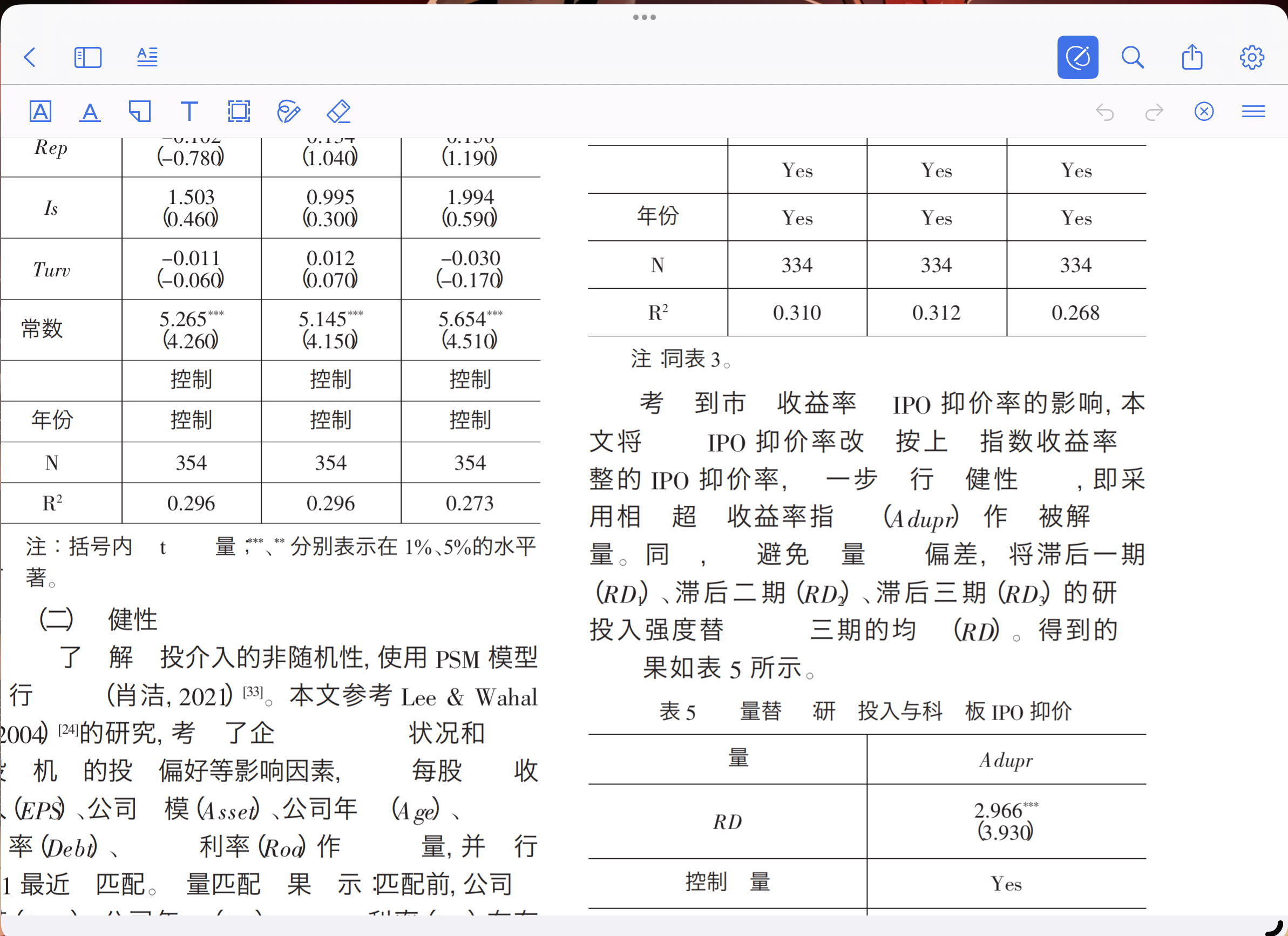1288x936 pixels.
Task: Close the annotation toolbar
Action: pyautogui.click(x=1204, y=111)
